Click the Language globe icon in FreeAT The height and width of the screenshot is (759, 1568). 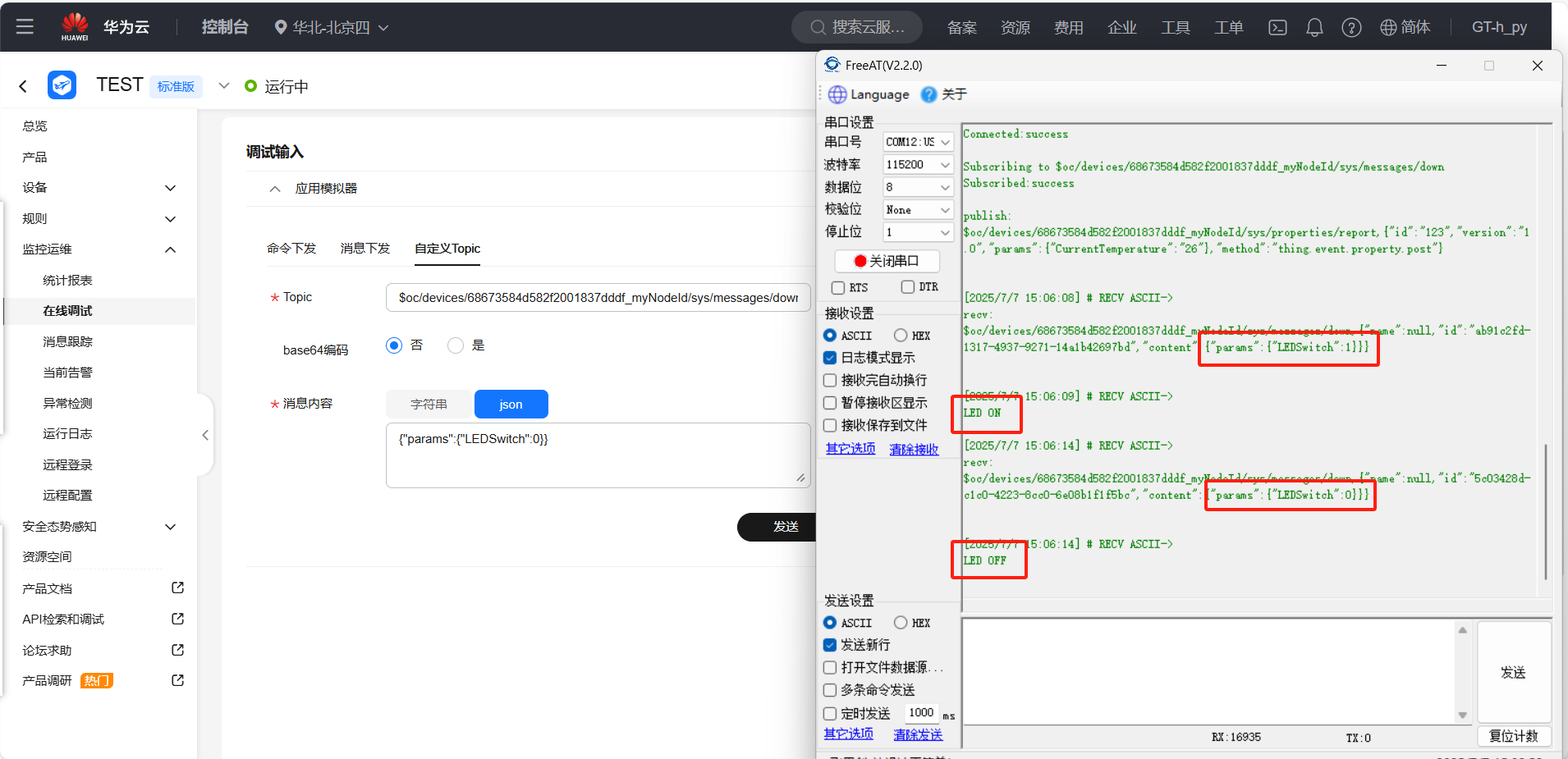[x=837, y=94]
